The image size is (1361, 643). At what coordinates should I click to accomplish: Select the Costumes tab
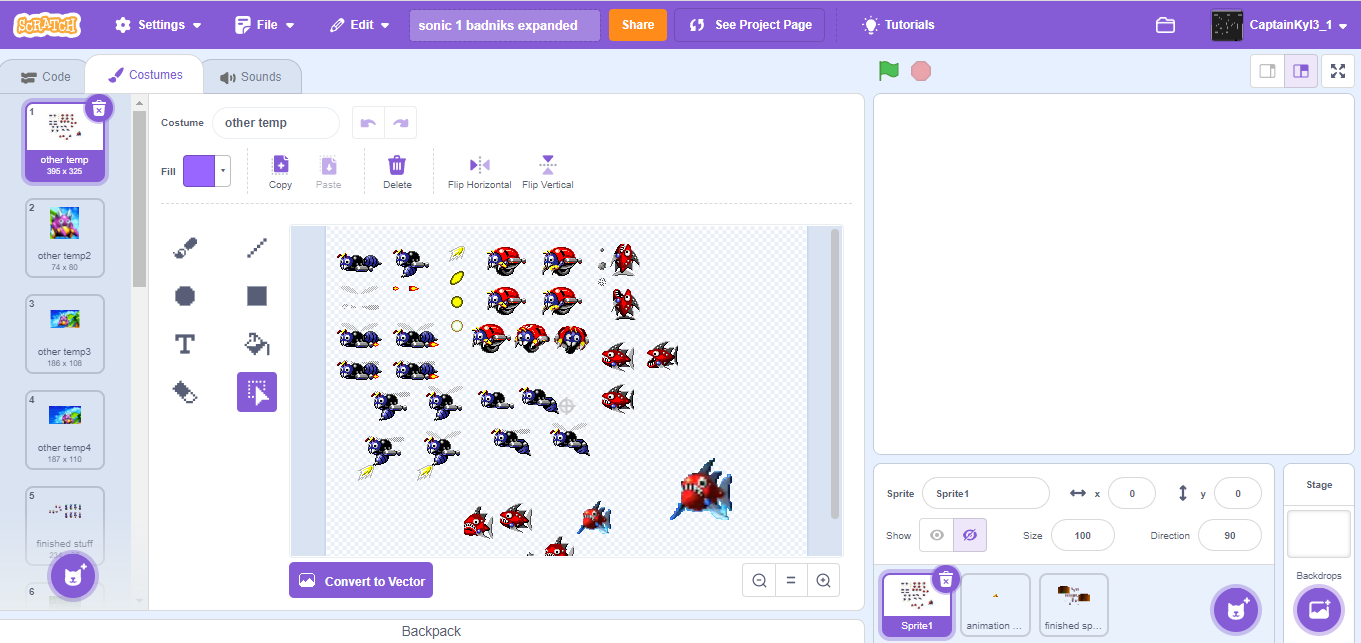click(146, 75)
